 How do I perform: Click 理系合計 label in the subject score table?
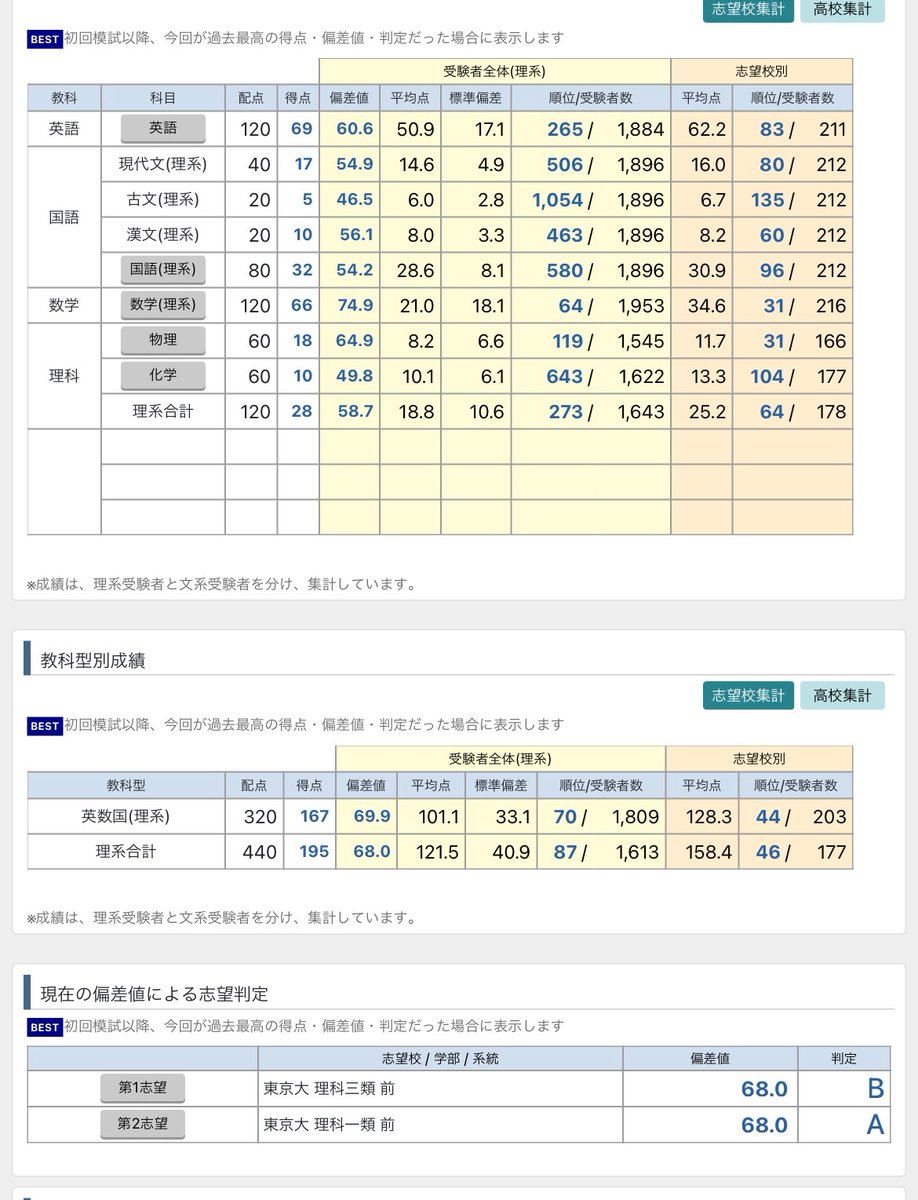click(x=163, y=411)
